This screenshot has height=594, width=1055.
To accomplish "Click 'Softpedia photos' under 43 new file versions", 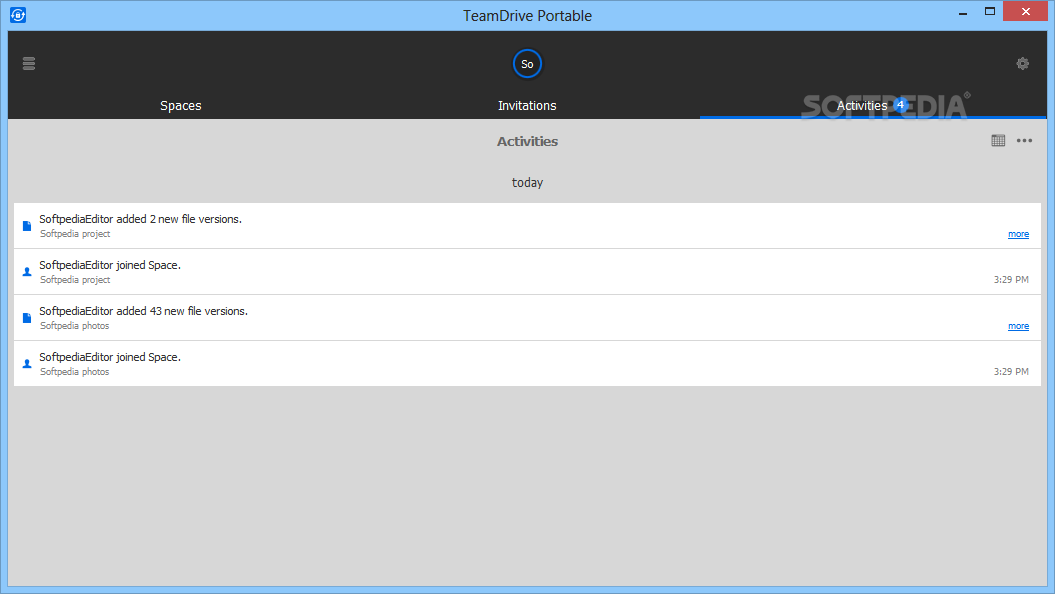I will coord(74,326).
